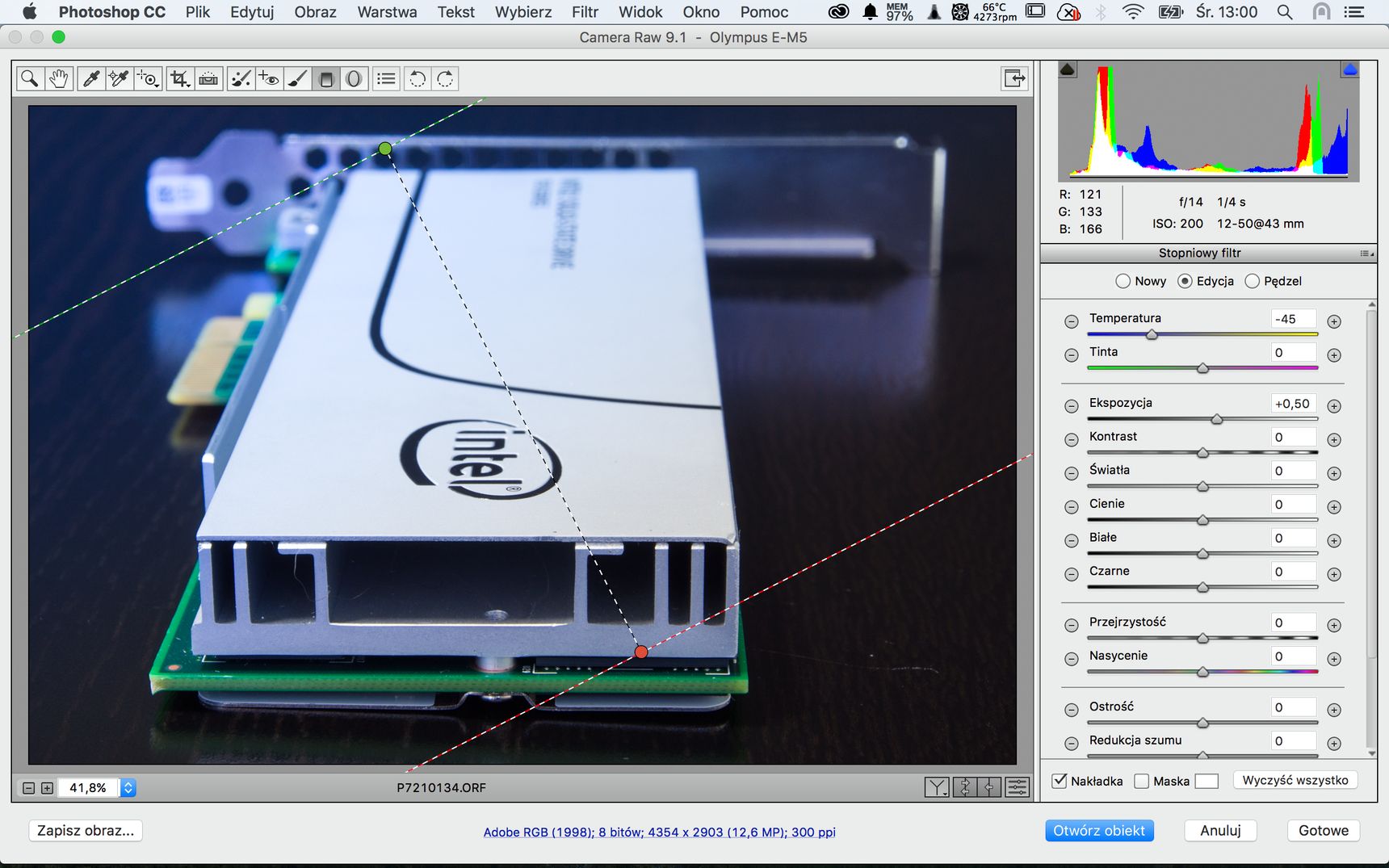The width and height of the screenshot is (1389, 868).
Task: Open the Filtr menu
Action: [x=585, y=12]
